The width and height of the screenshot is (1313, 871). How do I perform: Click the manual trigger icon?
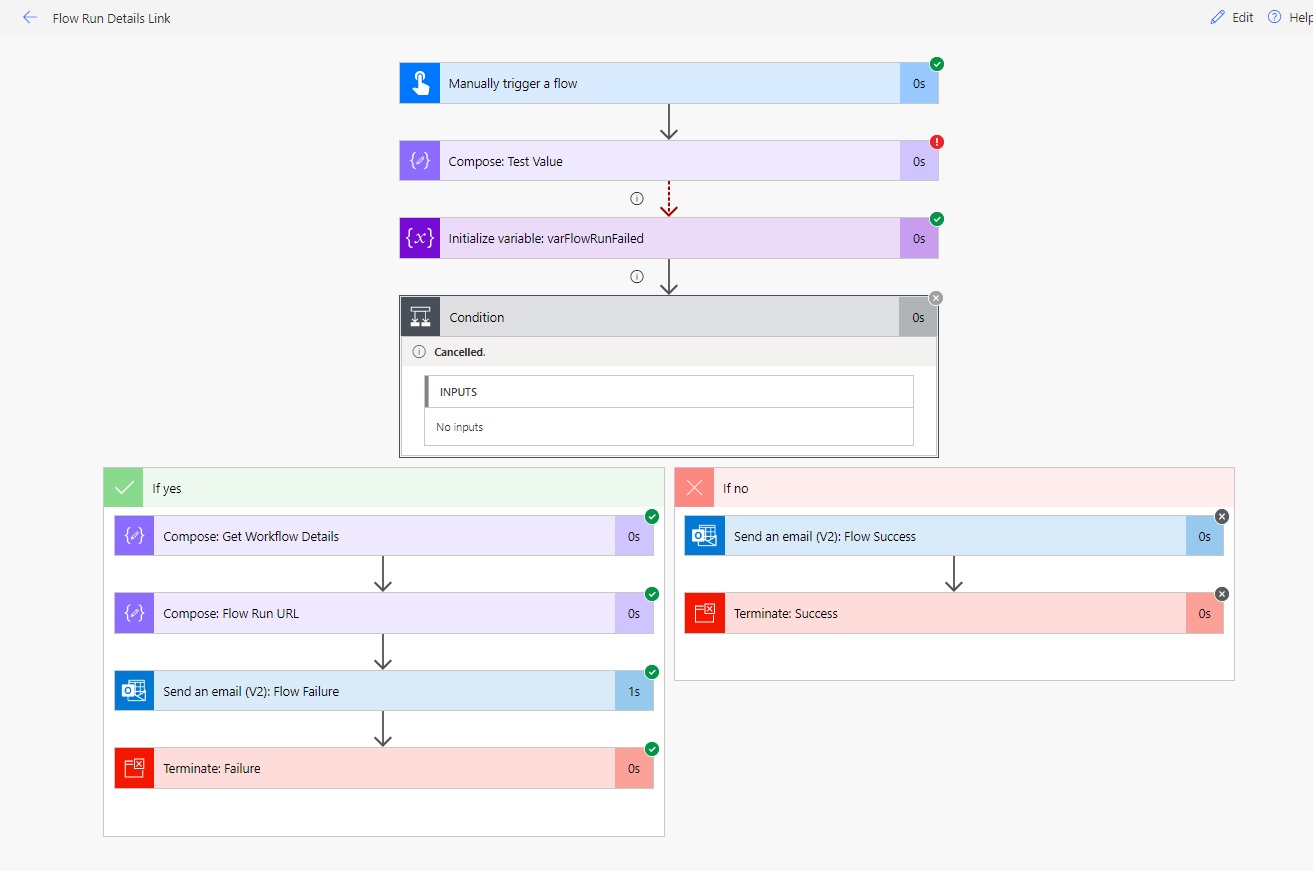[x=419, y=83]
